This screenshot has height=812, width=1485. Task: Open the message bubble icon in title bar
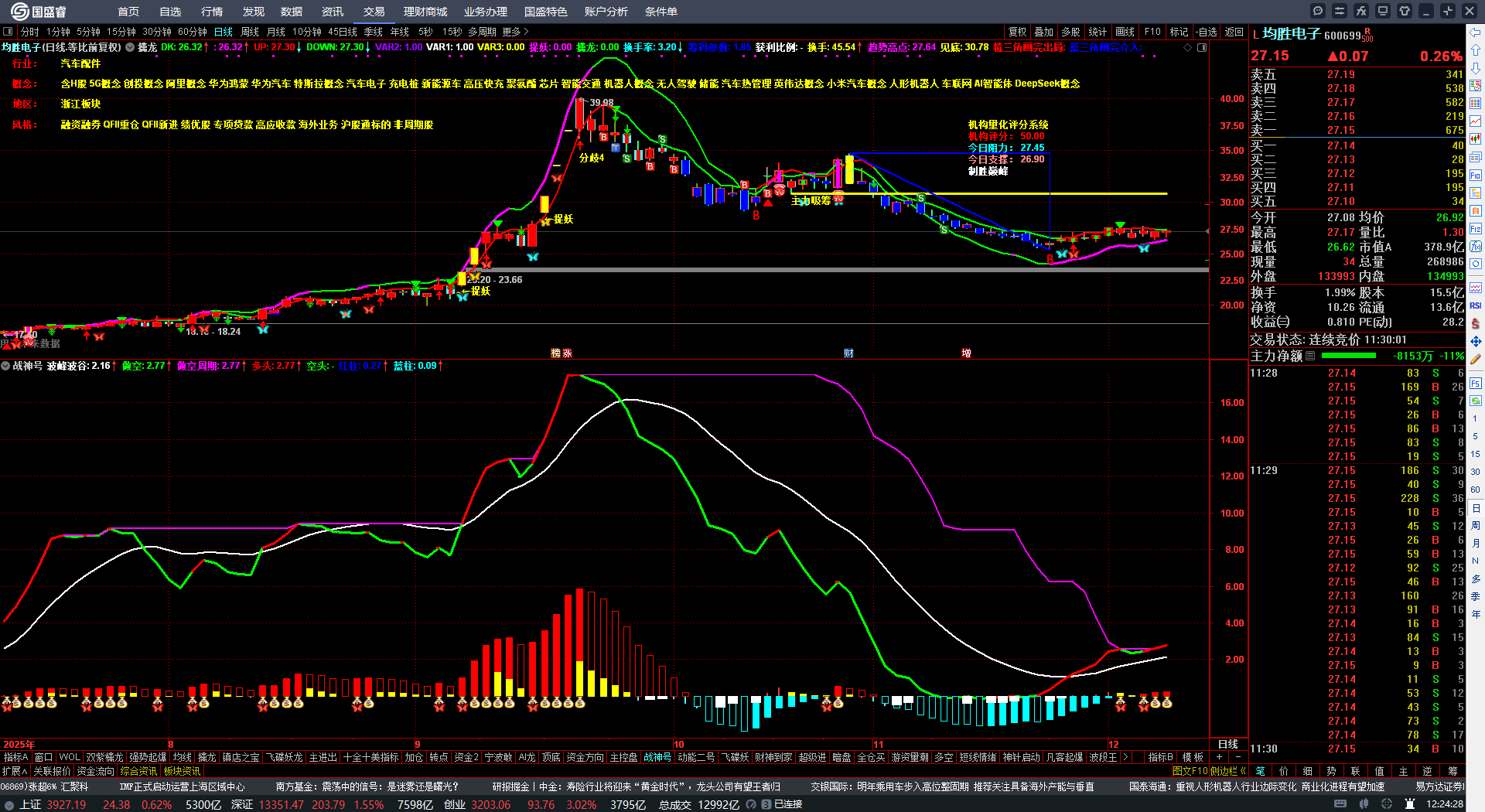1318,11
